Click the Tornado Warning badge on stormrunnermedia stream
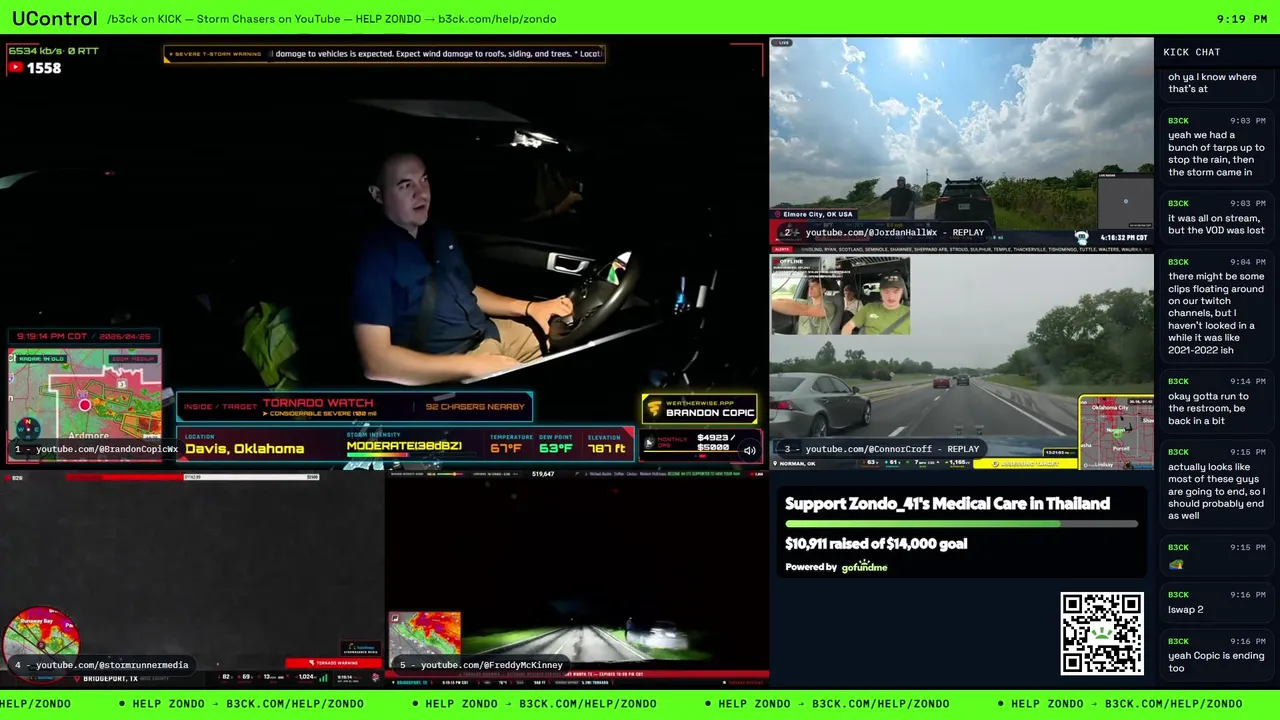Image resolution: width=1280 pixels, height=720 pixels. (x=333, y=663)
